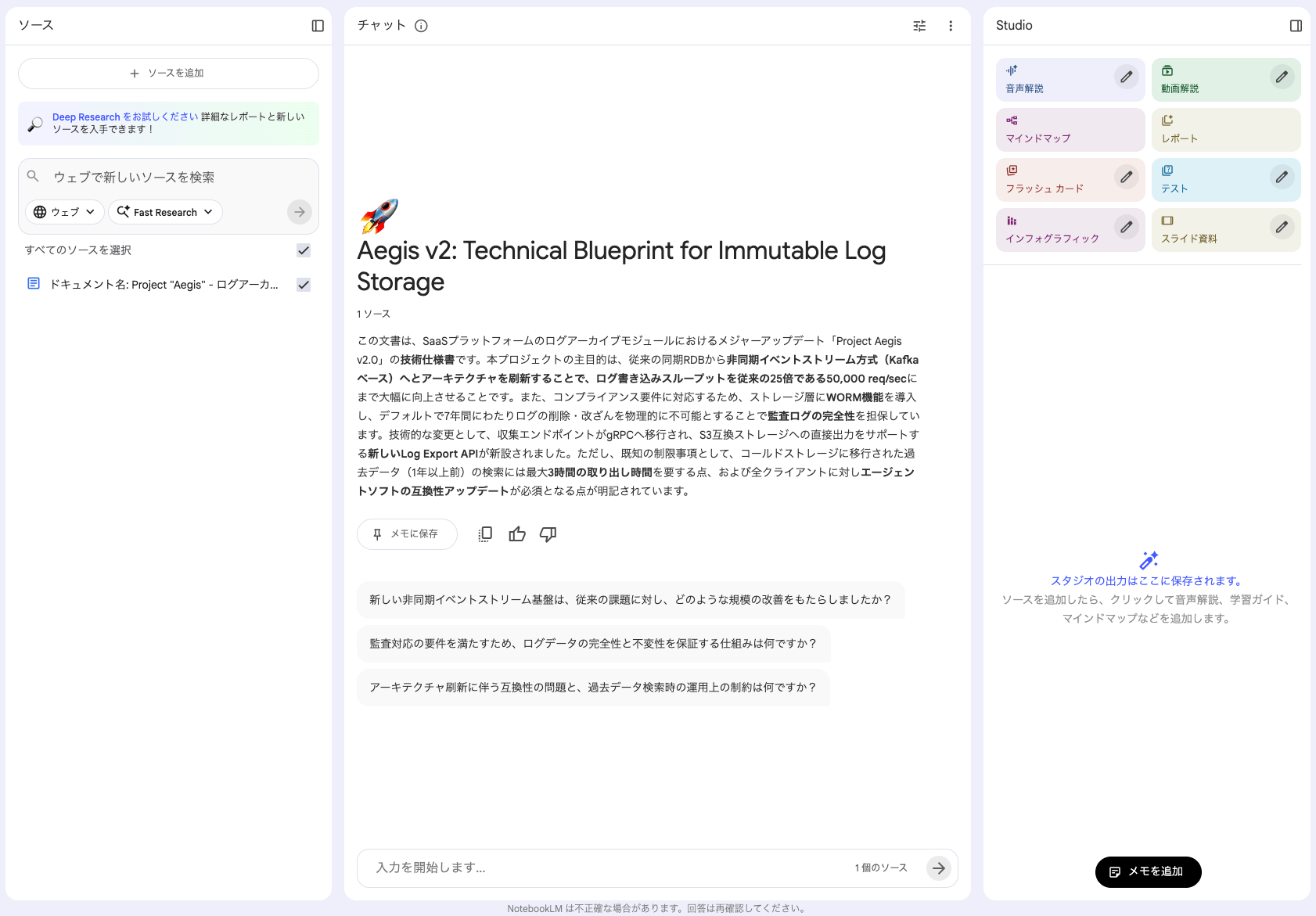Open the chat three-dot menu
The image size is (1316, 916).
point(951,26)
